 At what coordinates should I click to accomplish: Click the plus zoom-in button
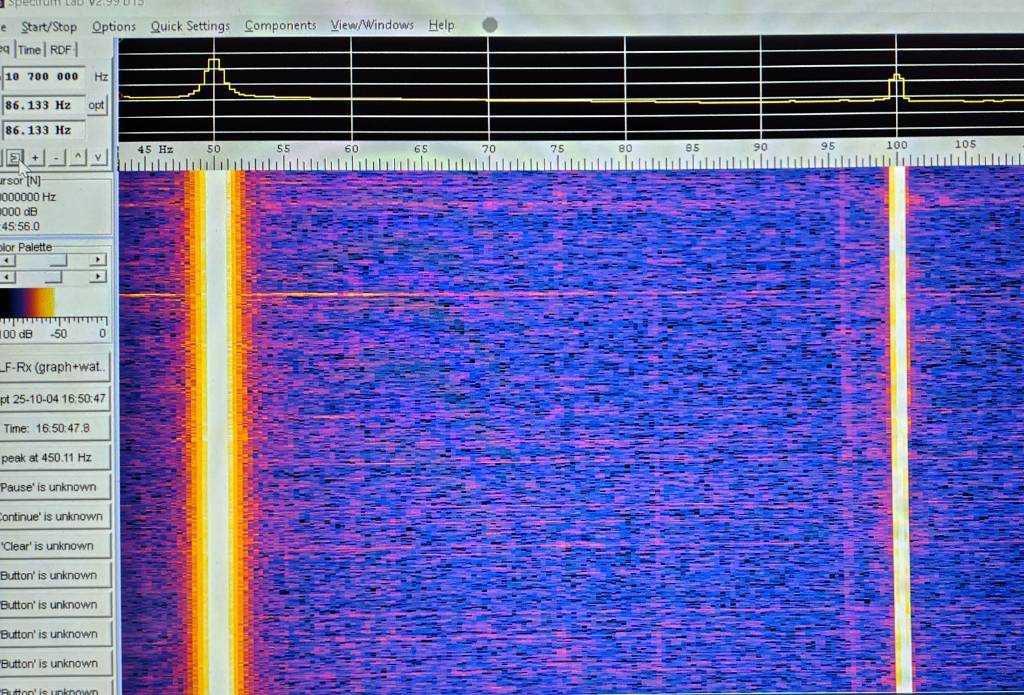tap(35, 157)
